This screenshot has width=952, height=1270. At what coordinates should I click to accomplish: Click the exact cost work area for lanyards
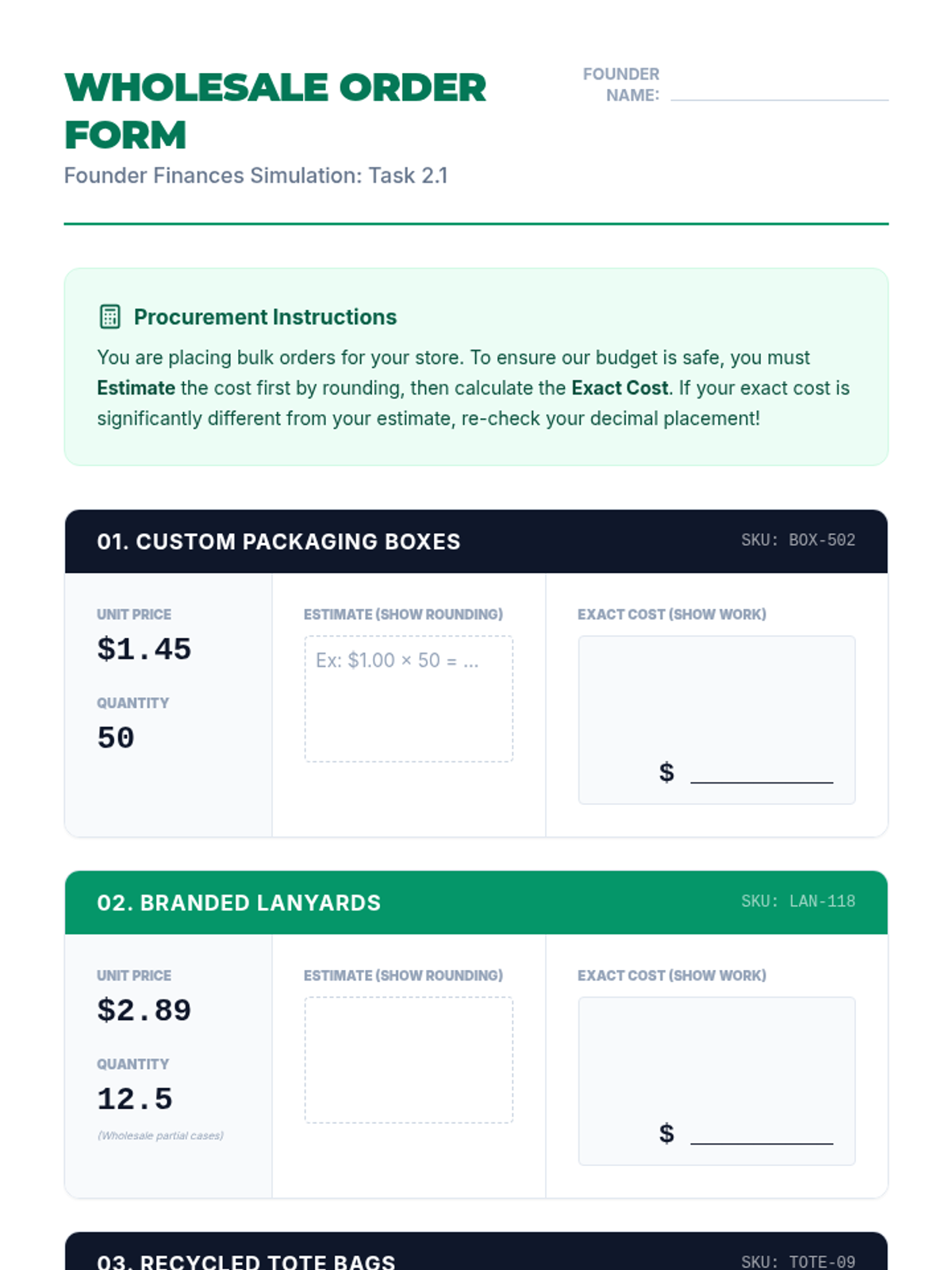click(716, 1052)
